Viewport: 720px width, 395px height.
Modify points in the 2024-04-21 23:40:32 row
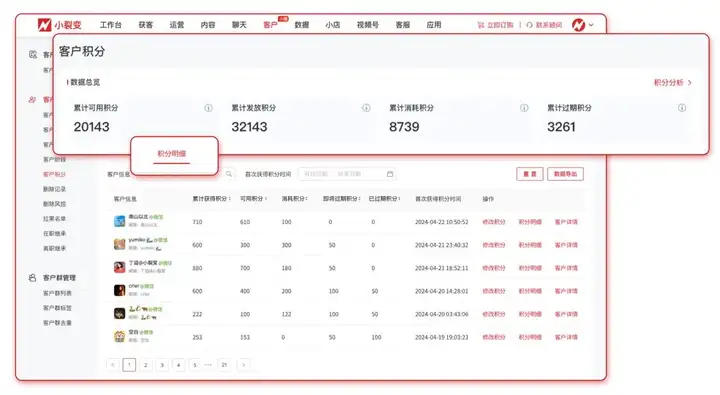click(494, 245)
